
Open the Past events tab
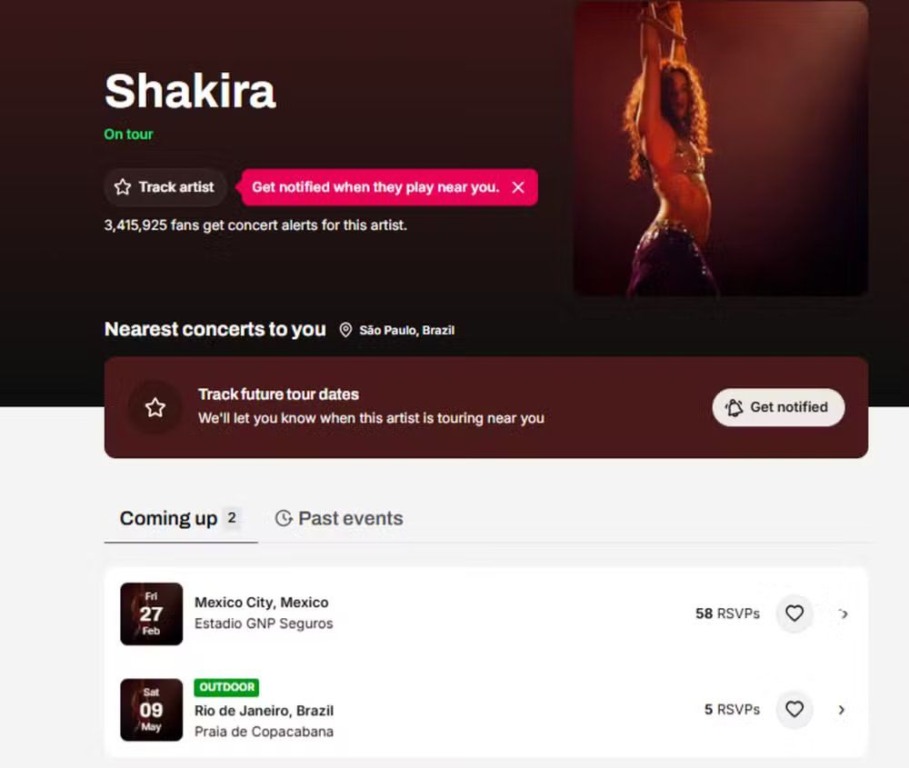(x=350, y=518)
